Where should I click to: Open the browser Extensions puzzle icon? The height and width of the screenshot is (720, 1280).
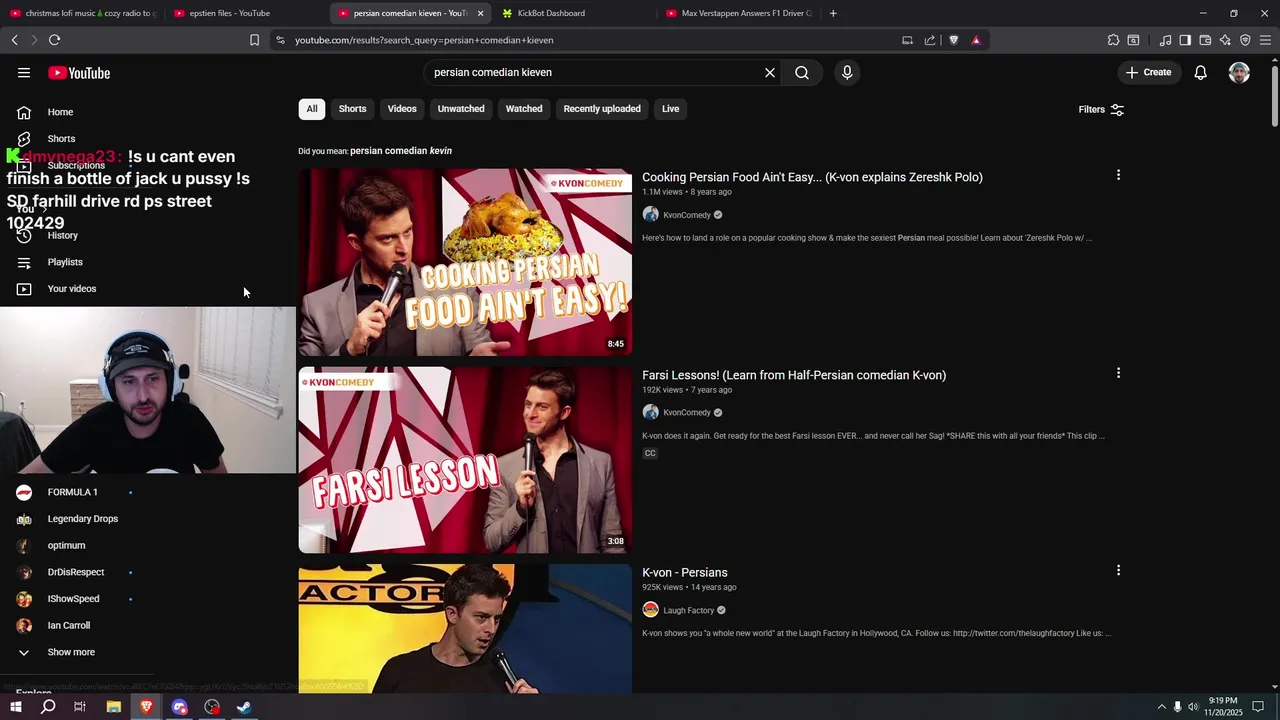tap(1113, 40)
